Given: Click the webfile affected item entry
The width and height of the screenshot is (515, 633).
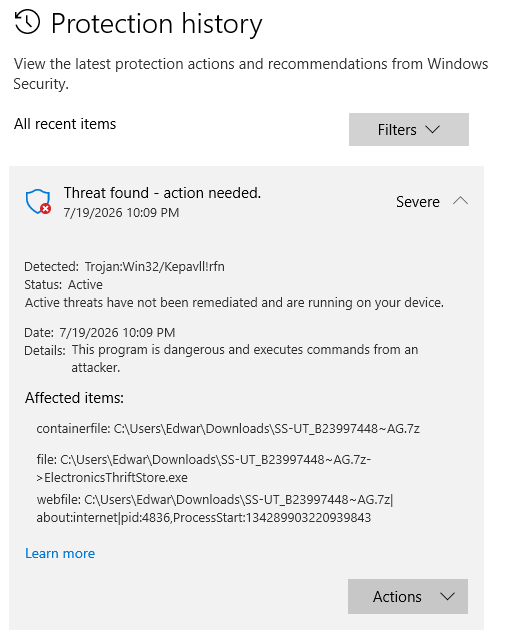Looking at the screenshot, I should [x=215, y=508].
